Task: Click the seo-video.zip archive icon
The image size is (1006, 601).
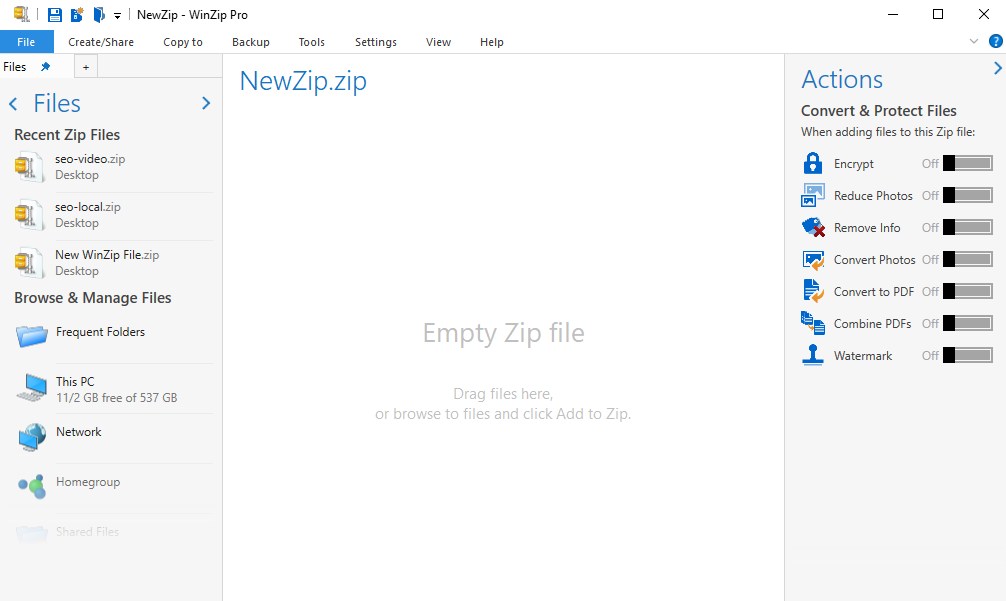Action: (30, 167)
